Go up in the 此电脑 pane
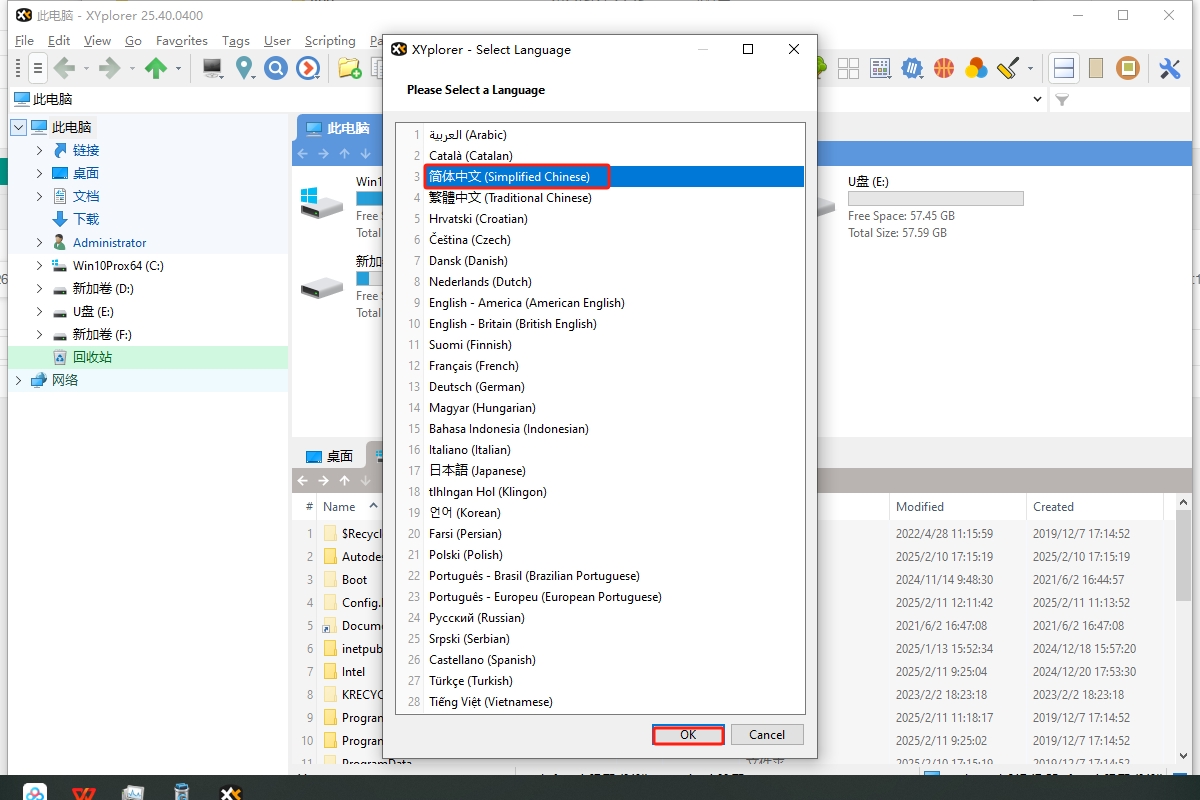The height and width of the screenshot is (800, 1200). pos(345,154)
